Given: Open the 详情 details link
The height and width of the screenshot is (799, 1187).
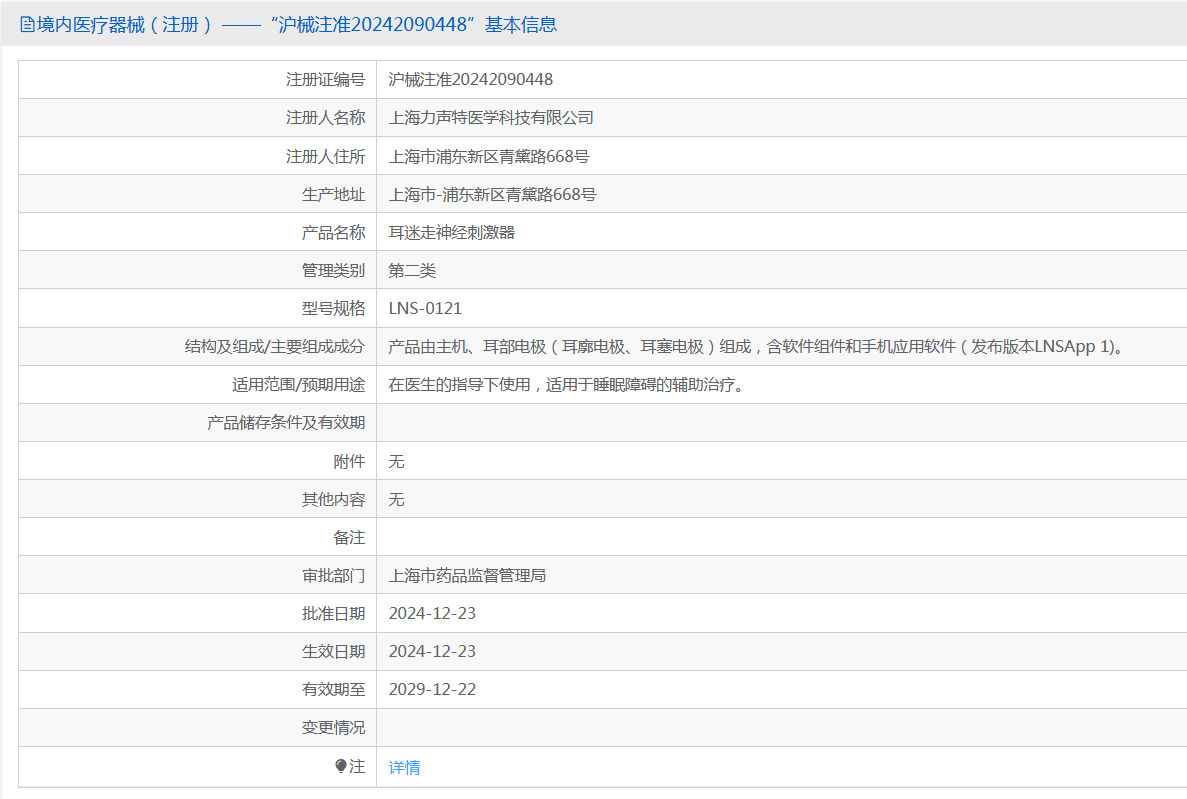Looking at the screenshot, I should [404, 767].
